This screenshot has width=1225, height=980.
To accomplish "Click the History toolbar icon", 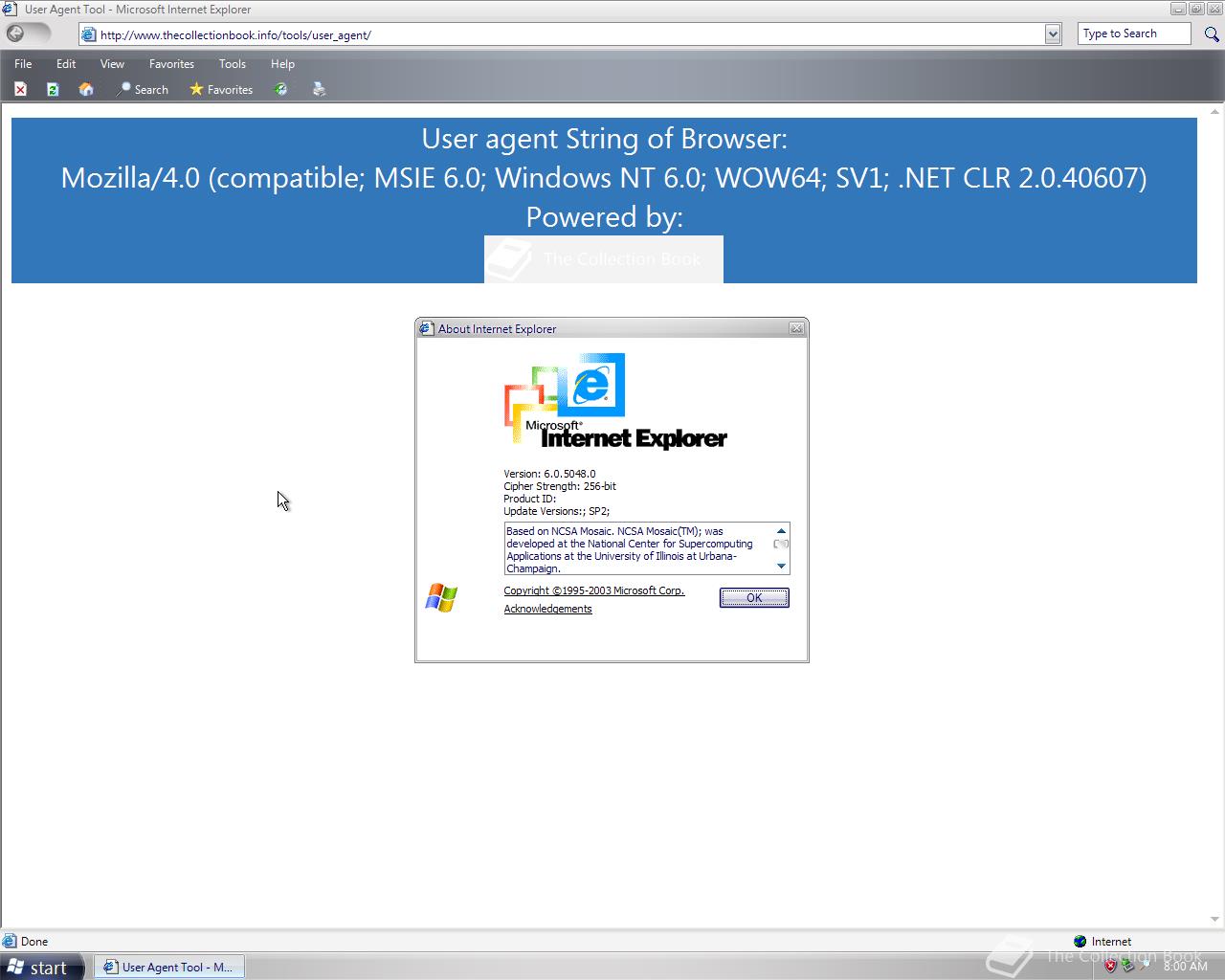I will pos(281,89).
